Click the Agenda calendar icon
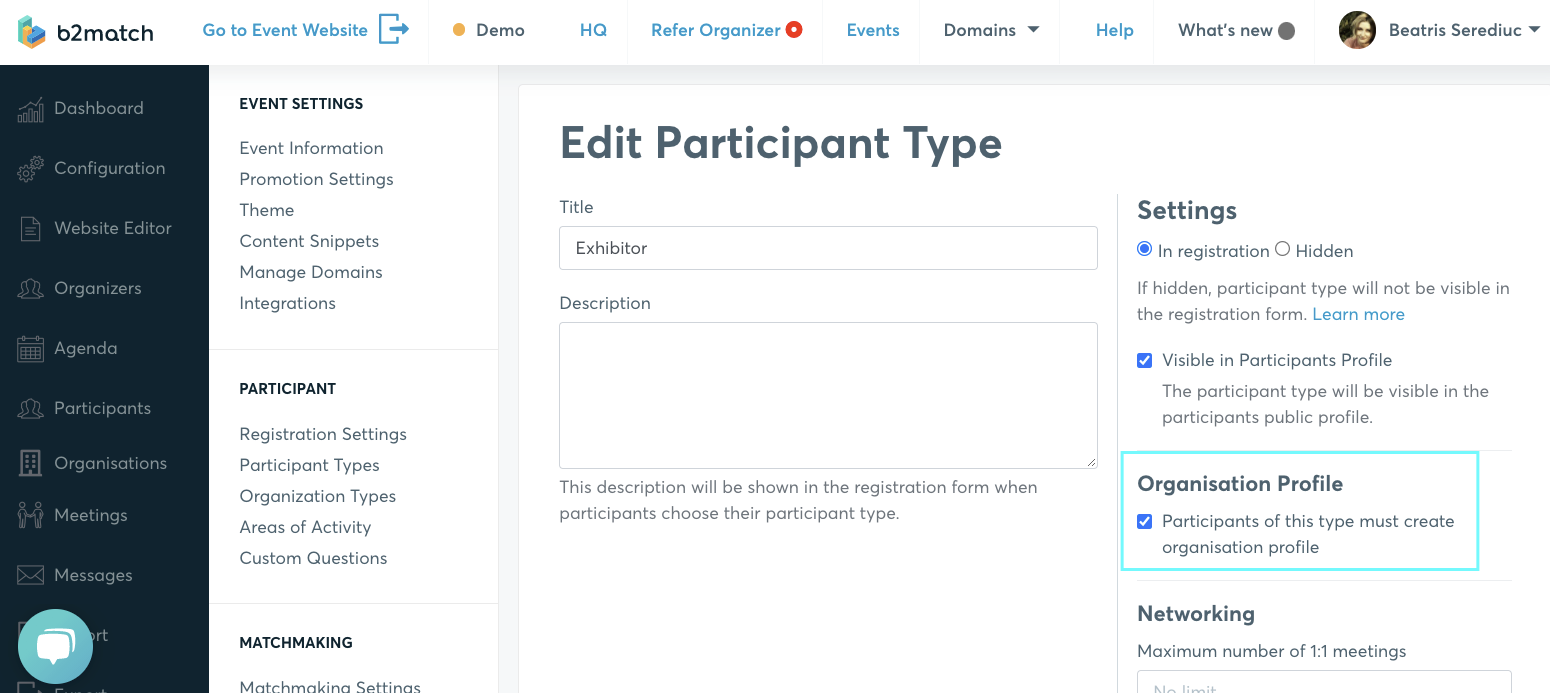 pos(30,349)
